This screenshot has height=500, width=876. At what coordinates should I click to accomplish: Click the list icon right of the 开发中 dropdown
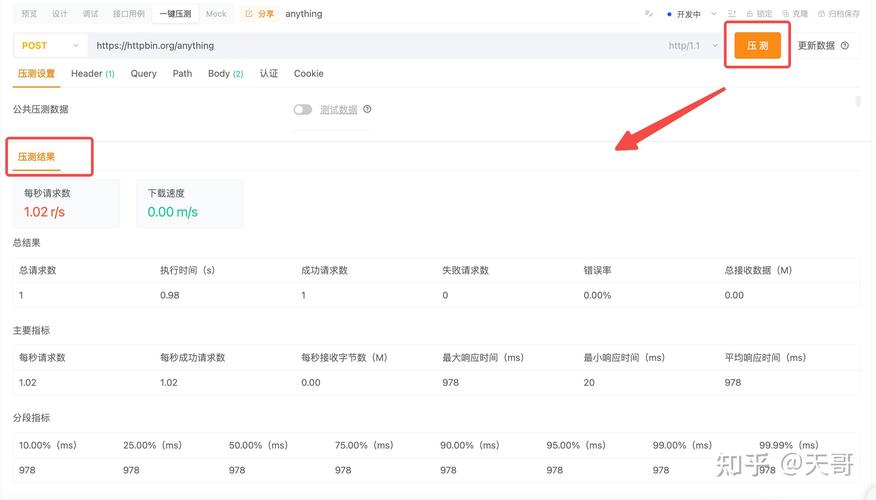pos(731,13)
